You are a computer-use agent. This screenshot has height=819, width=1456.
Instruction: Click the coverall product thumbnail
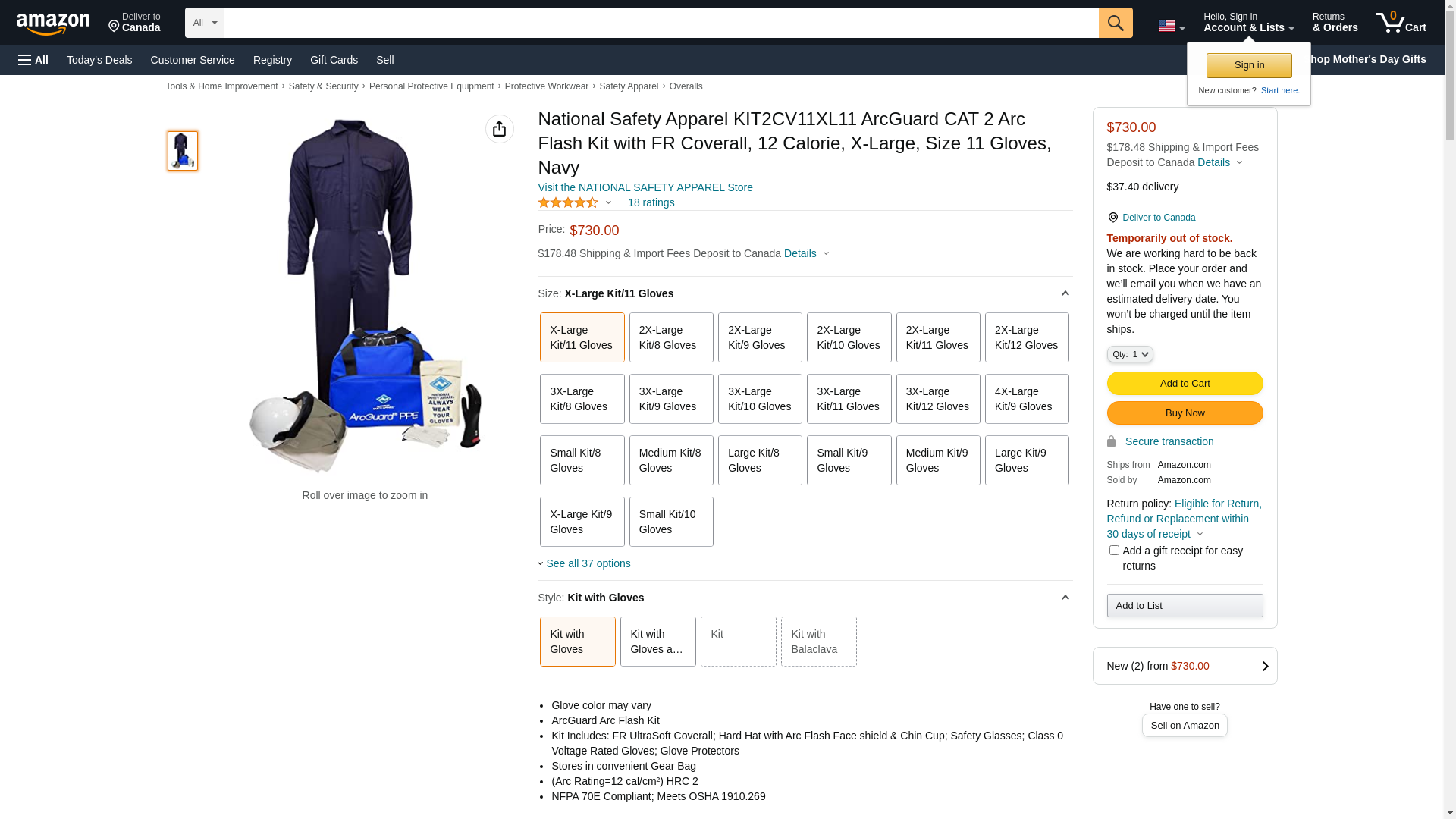(182, 150)
